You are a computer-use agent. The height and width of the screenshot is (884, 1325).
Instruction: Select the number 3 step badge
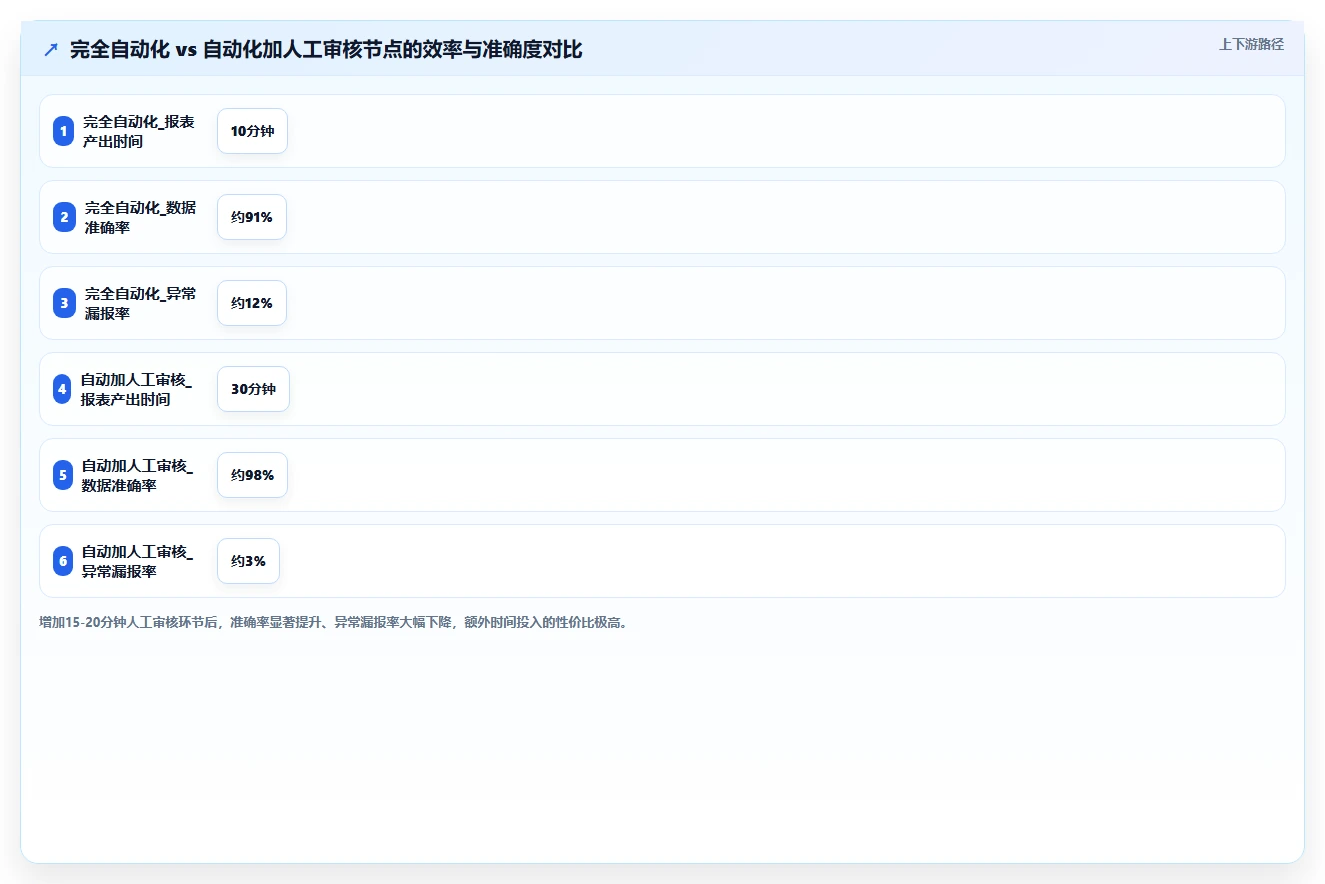click(x=64, y=303)
